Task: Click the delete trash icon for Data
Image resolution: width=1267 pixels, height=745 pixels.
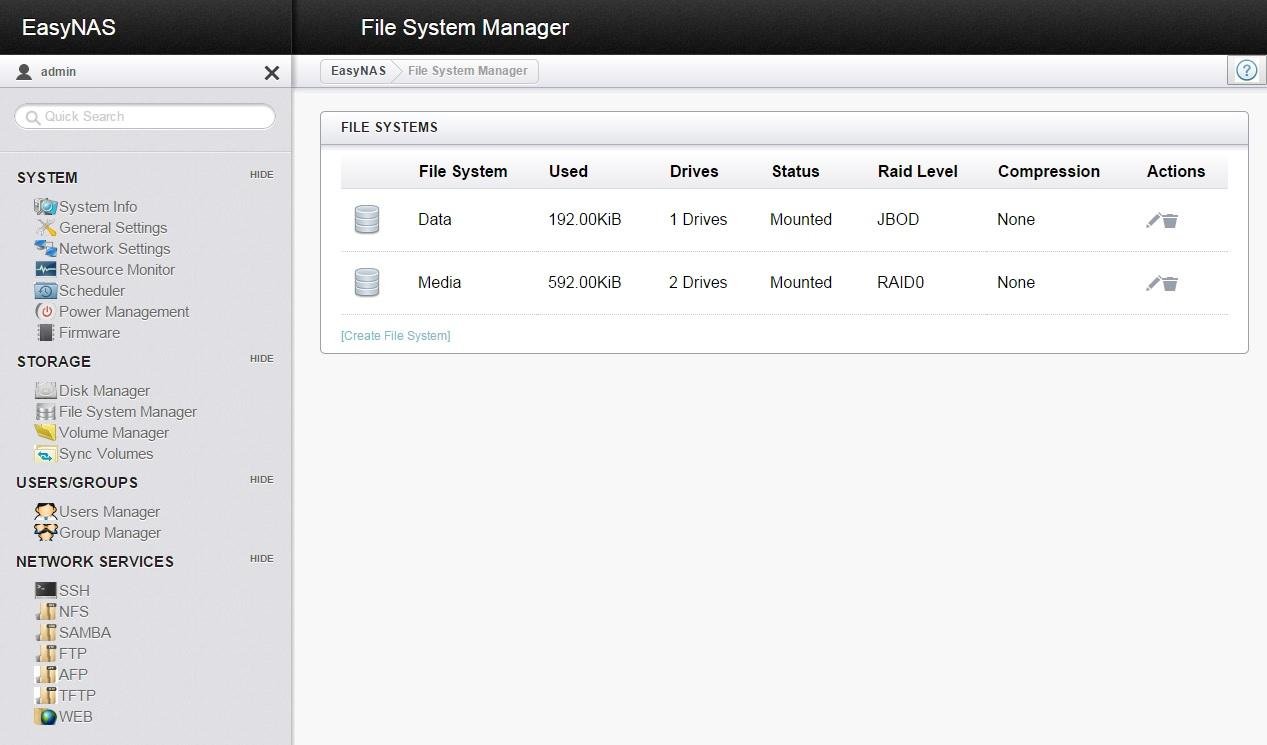Action: [1170, 221]
